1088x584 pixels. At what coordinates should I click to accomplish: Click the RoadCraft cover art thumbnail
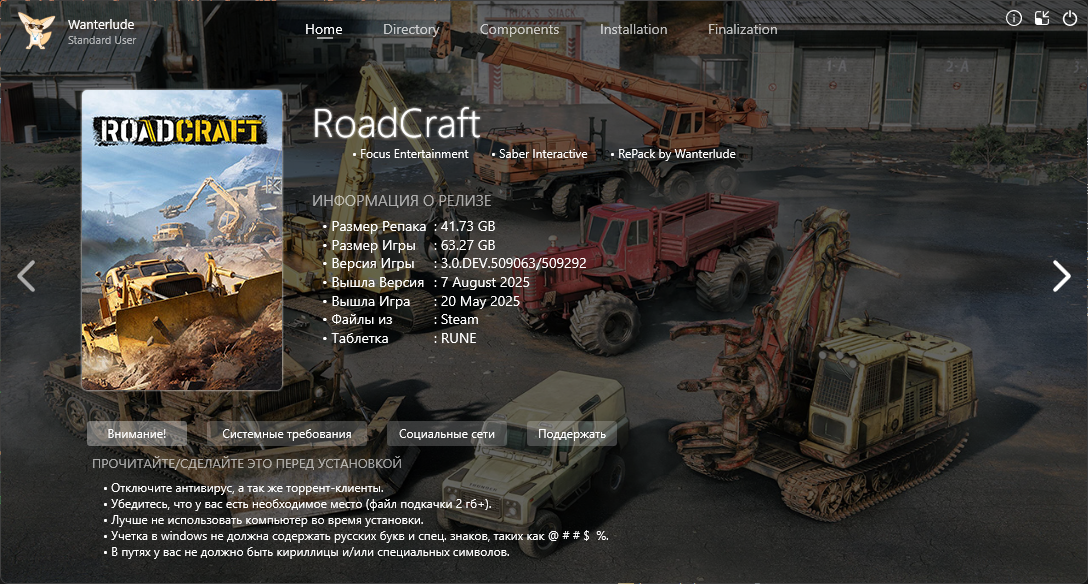pos(182,240)
